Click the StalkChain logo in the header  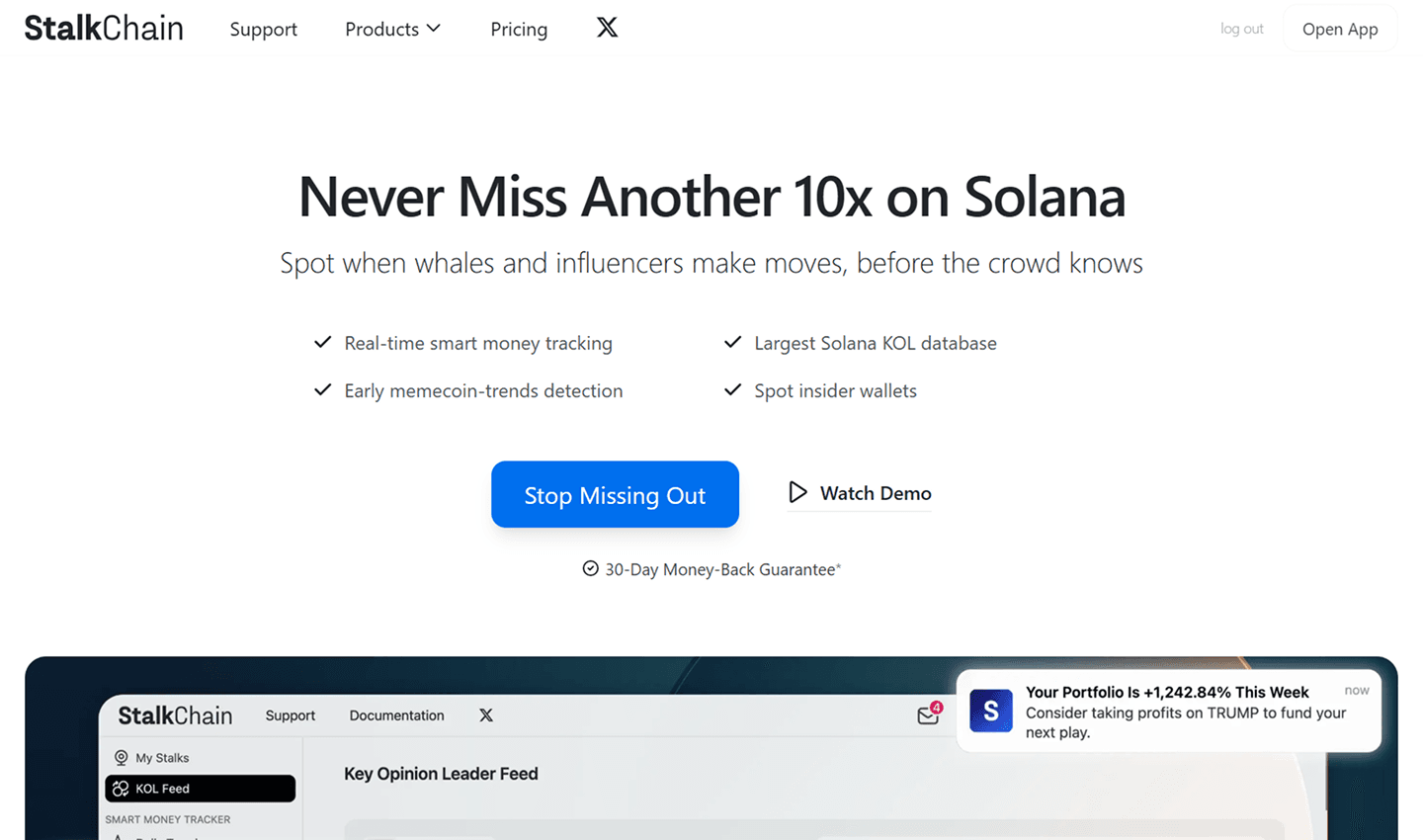(x=104, y=28)
